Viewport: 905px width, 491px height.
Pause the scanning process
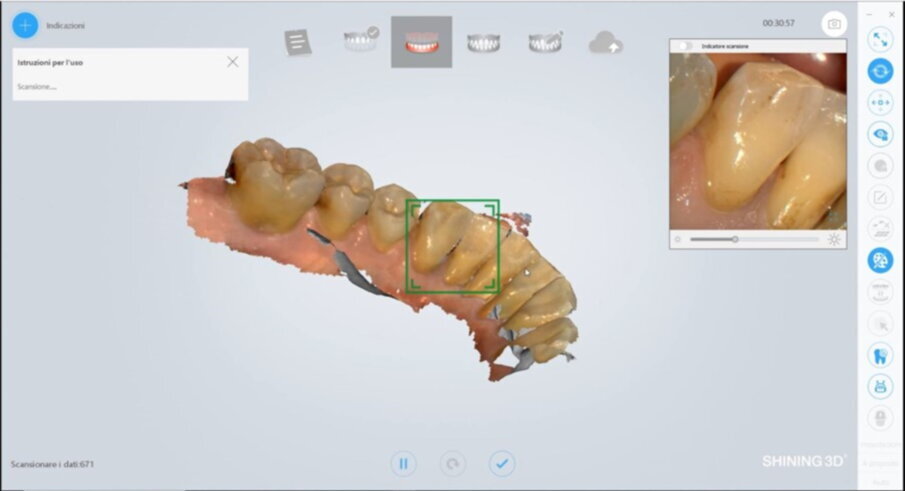pos(403,463)
